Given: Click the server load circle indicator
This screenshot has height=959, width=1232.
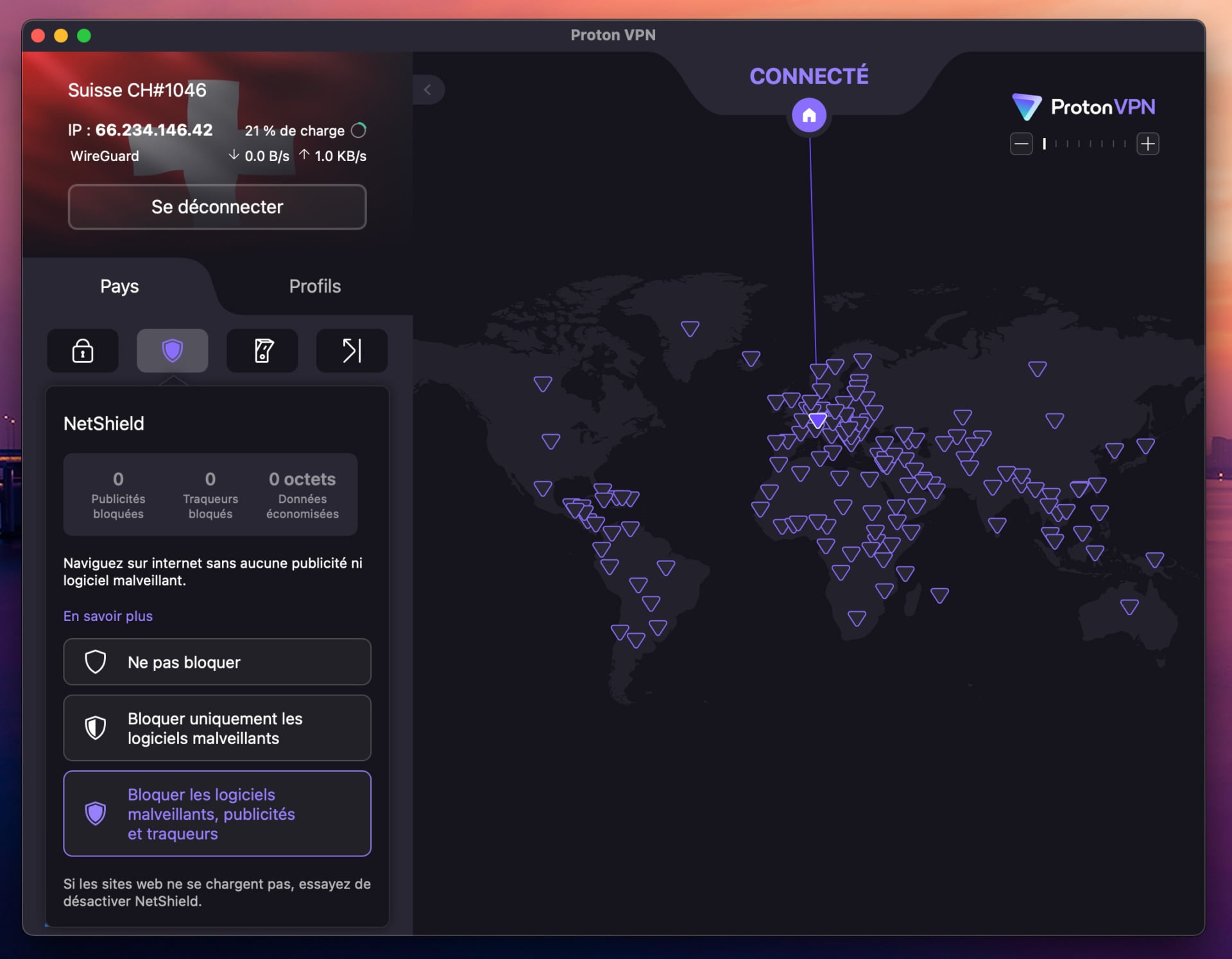Looking at the screenshot, I should 359,130.
